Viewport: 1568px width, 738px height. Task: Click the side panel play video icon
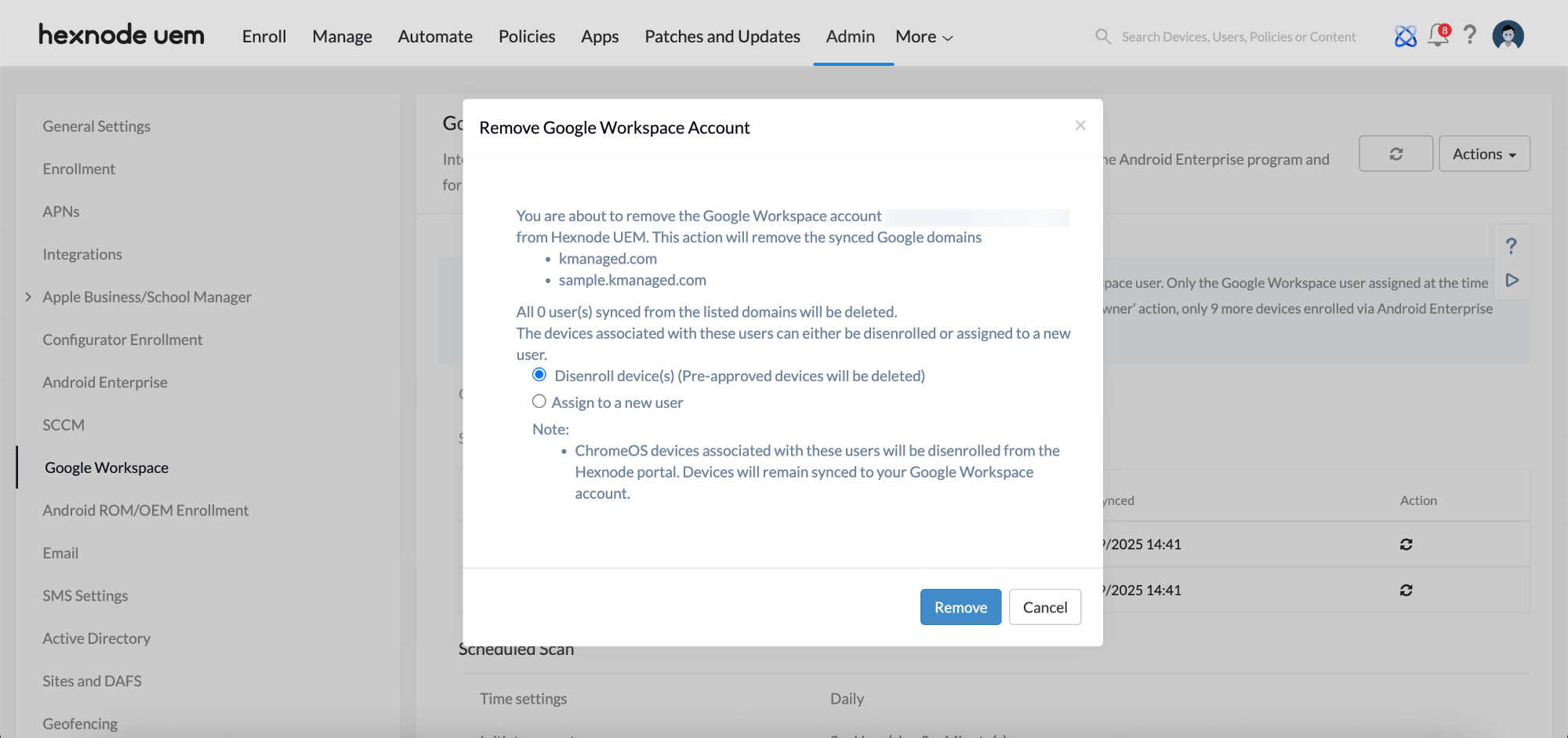click(1512, 280)
